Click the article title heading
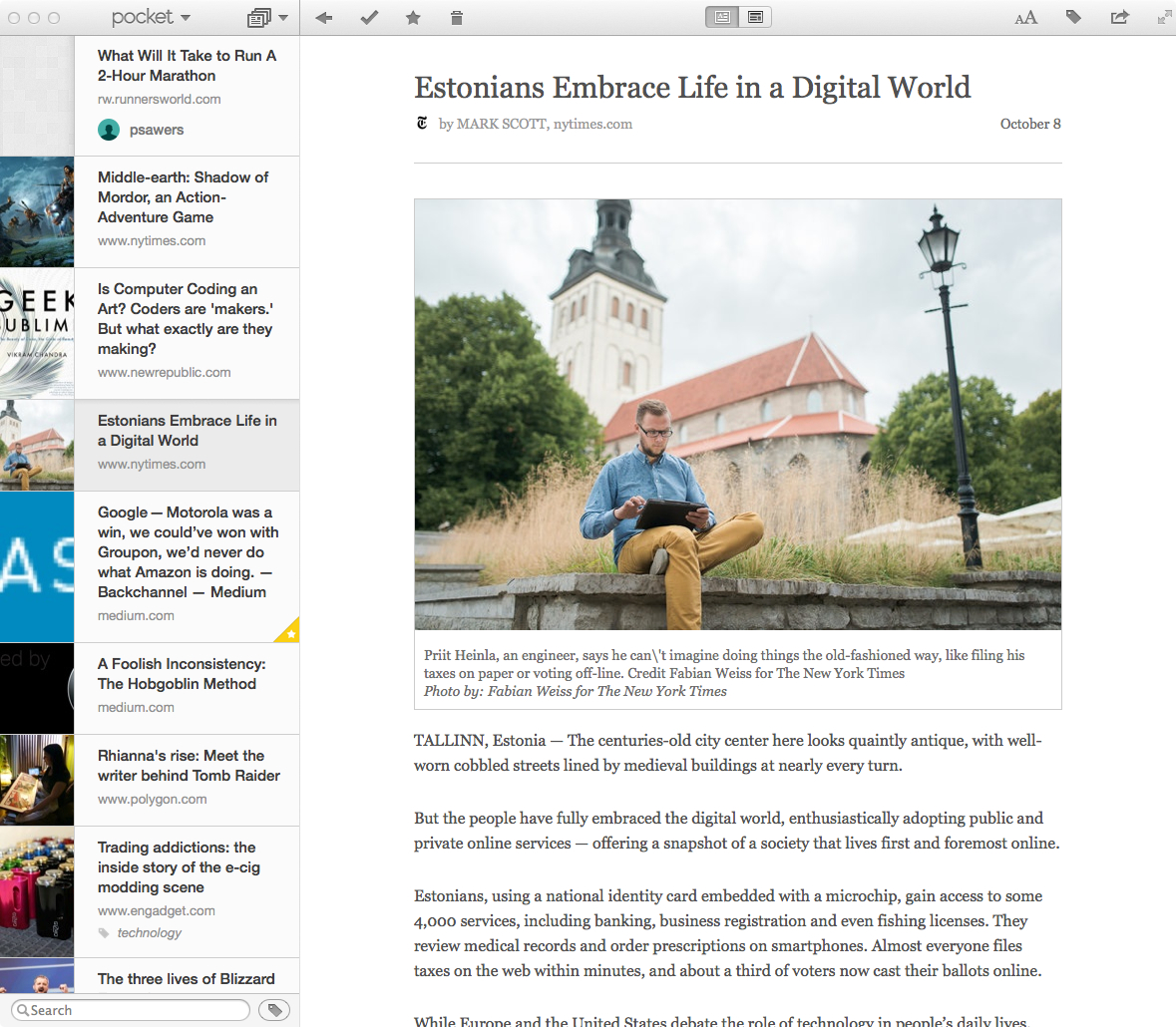Image resolution: width=1176 pixels, height=1027 pixels. [x=692, y=88]
